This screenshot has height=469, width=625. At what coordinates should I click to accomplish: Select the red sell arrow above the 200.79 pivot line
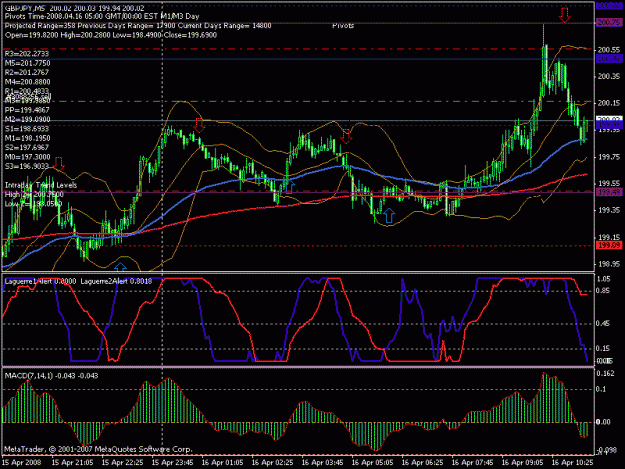click(x=564, y=15)
